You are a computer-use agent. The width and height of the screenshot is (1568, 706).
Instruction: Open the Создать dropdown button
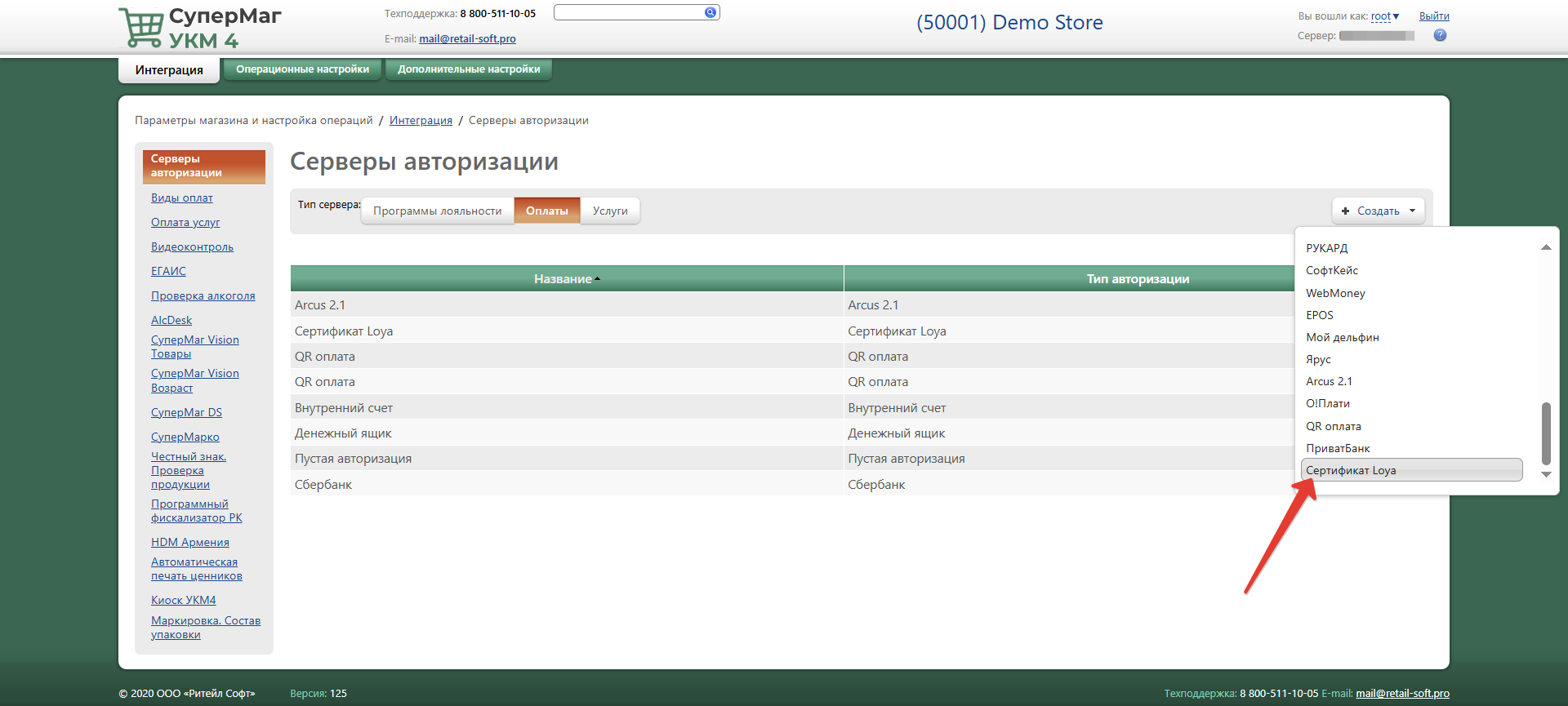(x=1378, y=211)
